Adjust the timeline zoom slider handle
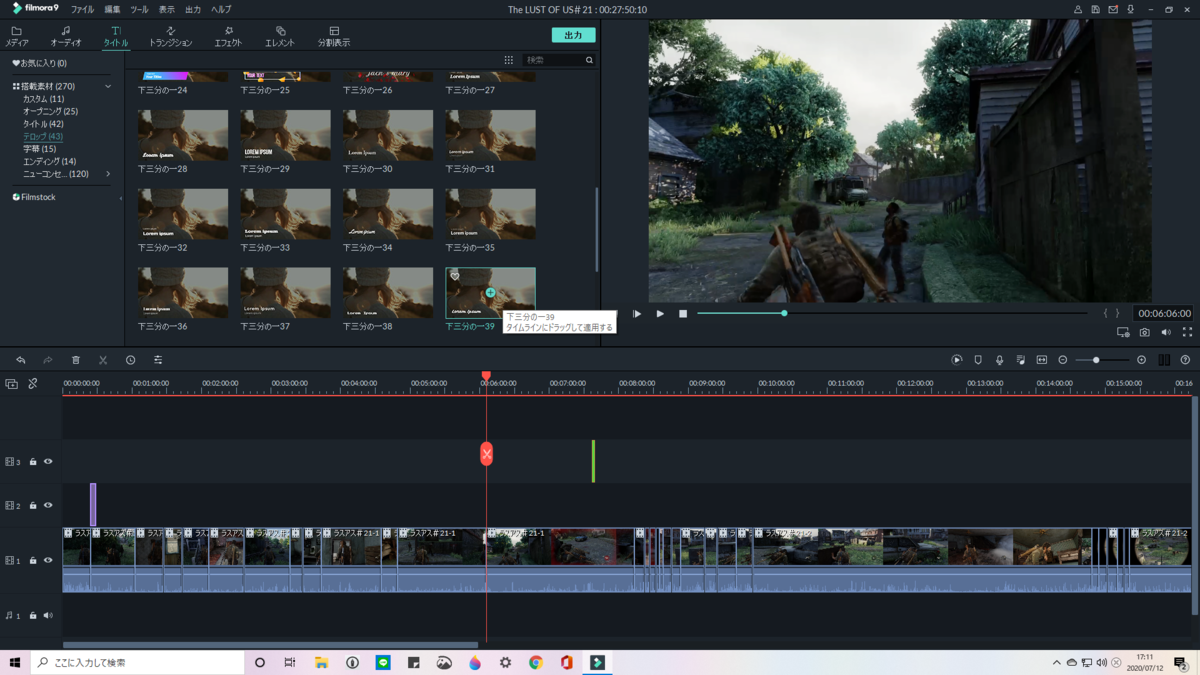The height and width of the screenshot is (675, 1200). (x=1096, y=360)
